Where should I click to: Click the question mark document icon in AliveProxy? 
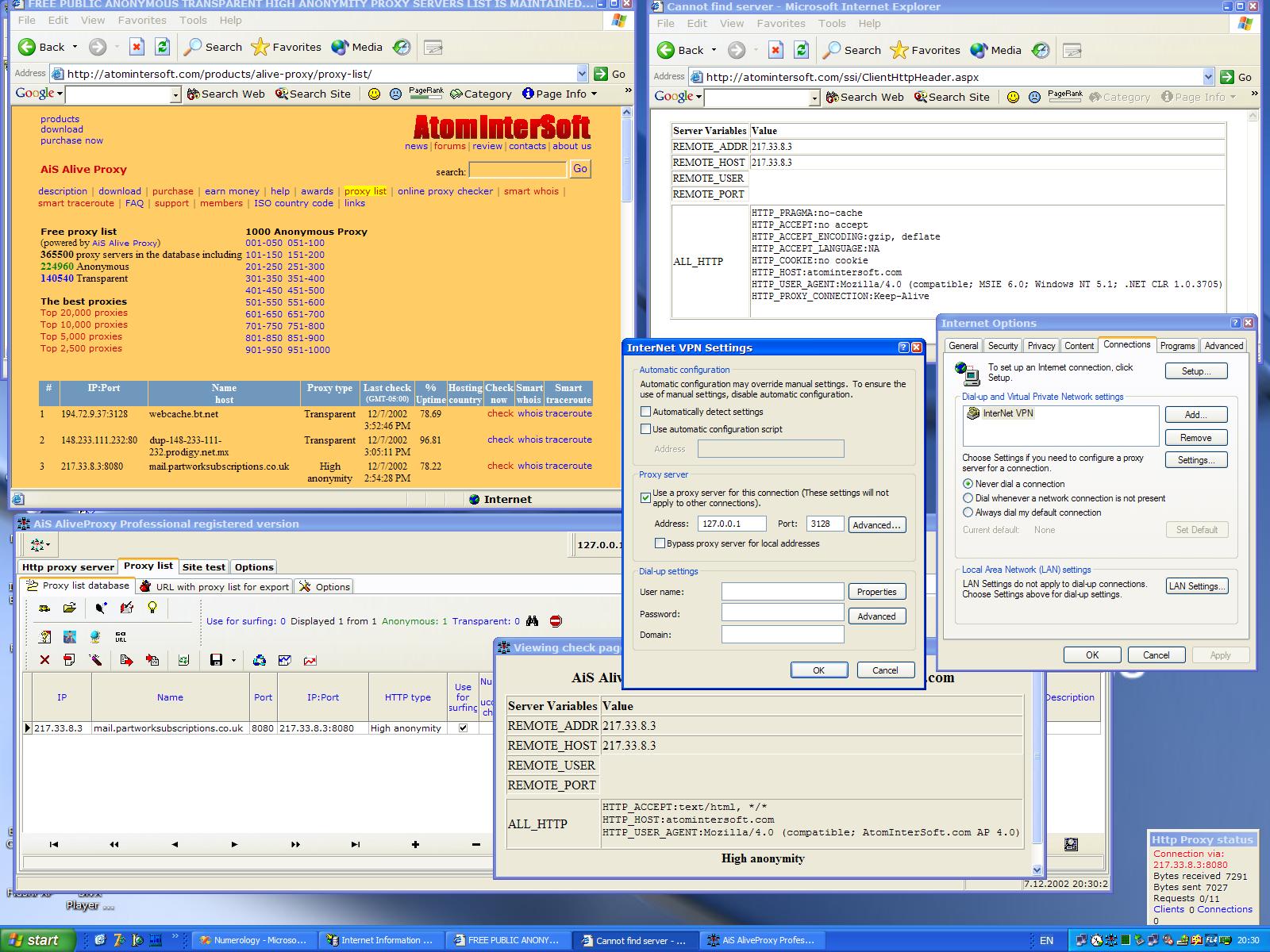(x=45, y=637)
